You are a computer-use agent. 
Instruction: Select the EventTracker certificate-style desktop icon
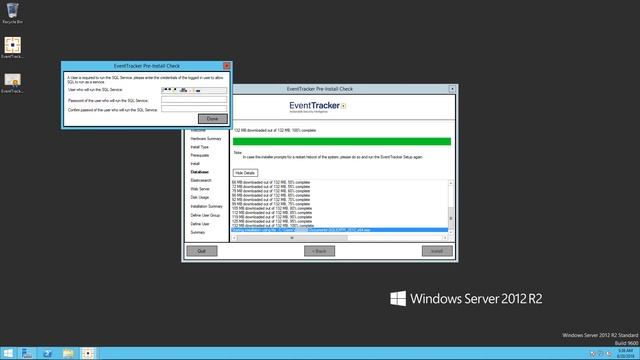12,83
